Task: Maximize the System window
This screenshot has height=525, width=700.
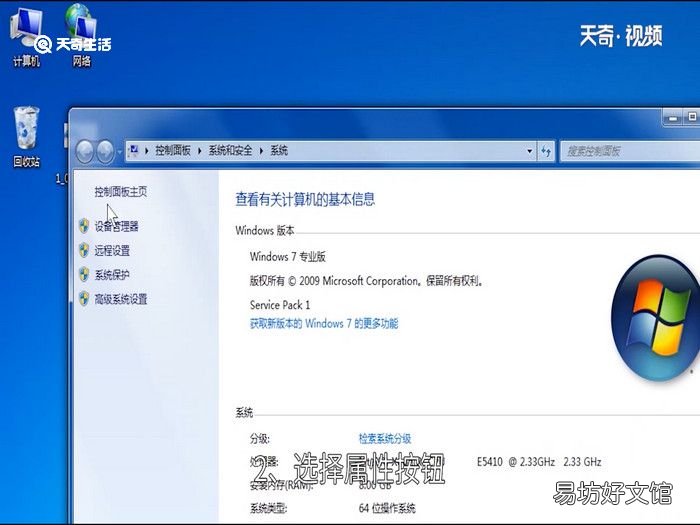Action: point(692,117)
